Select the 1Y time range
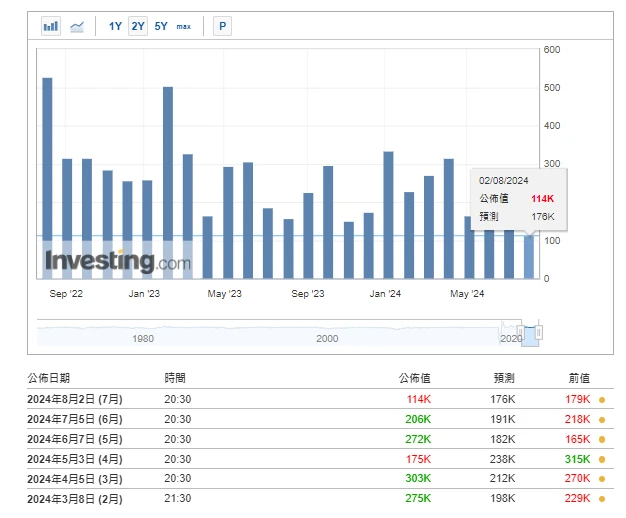626x518 pixels. click(116, 26)
